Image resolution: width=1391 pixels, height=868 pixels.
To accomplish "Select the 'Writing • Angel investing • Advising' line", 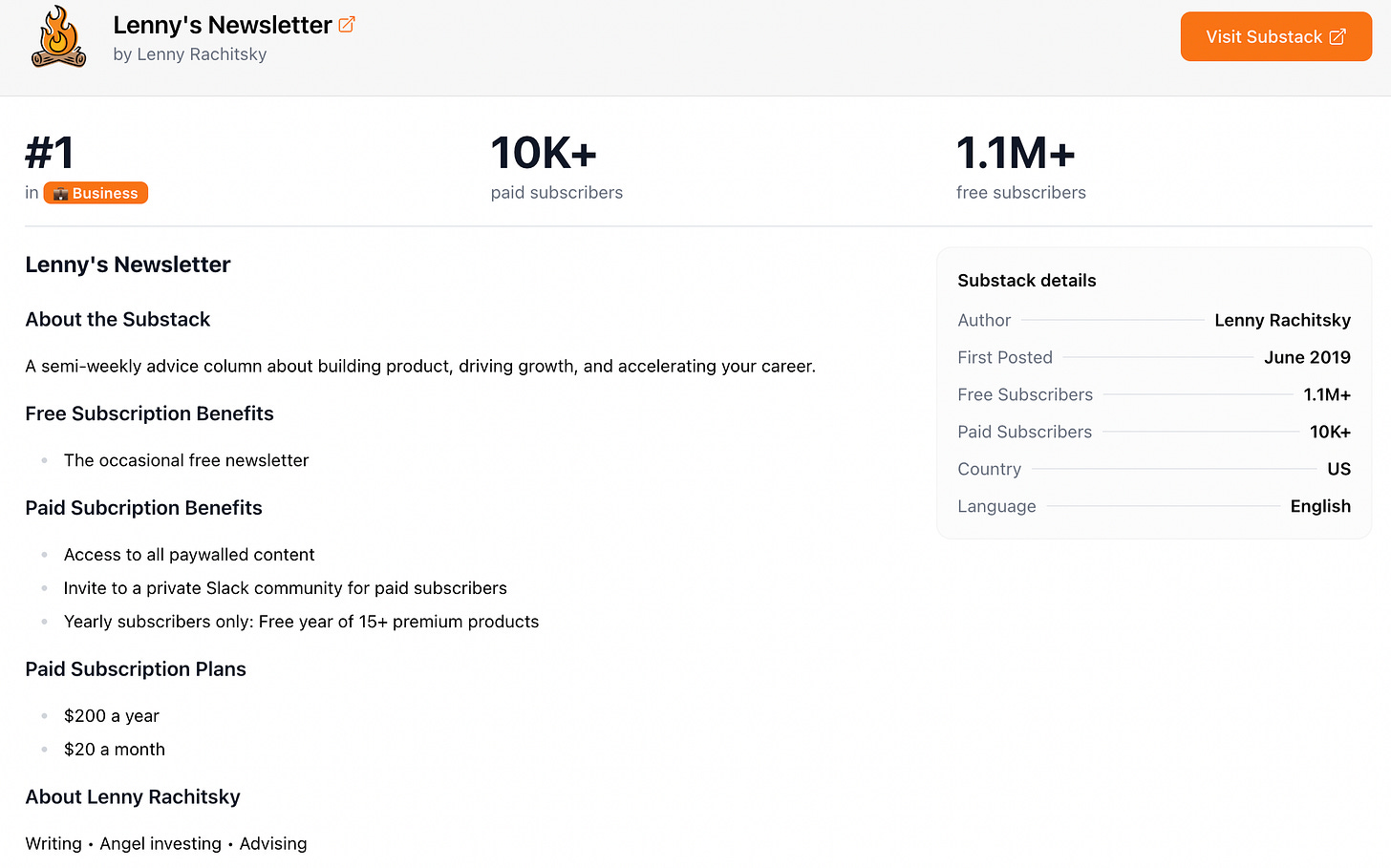I will tap(166, 844).
